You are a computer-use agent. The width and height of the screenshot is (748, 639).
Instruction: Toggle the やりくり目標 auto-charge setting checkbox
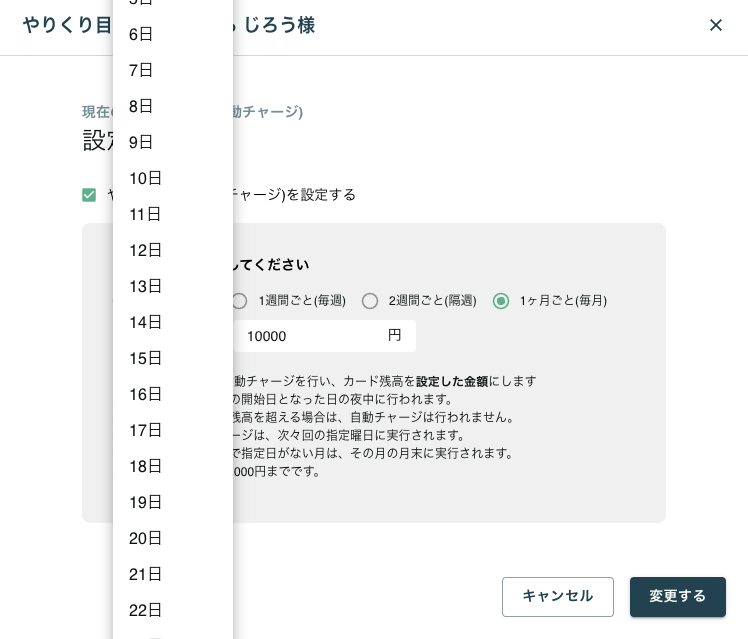click(89, 195)
